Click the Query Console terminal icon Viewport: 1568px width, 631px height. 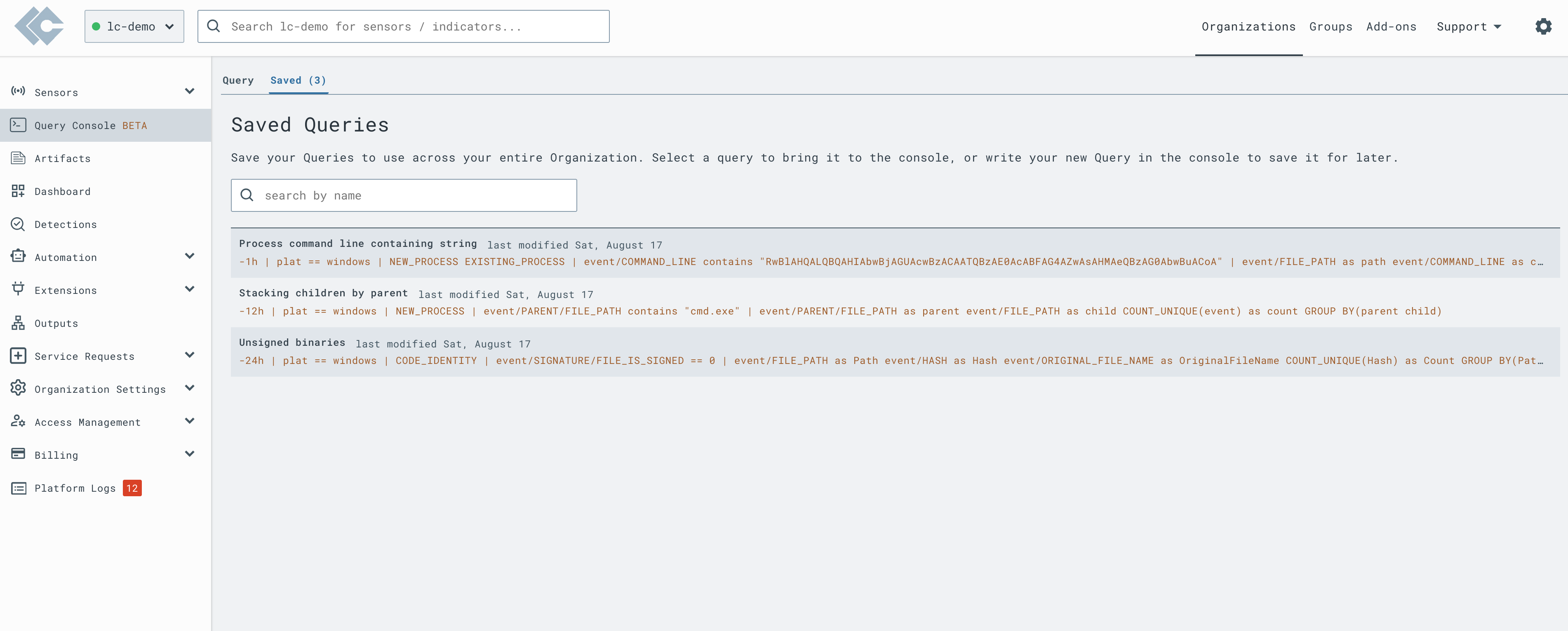coord(18,125)
